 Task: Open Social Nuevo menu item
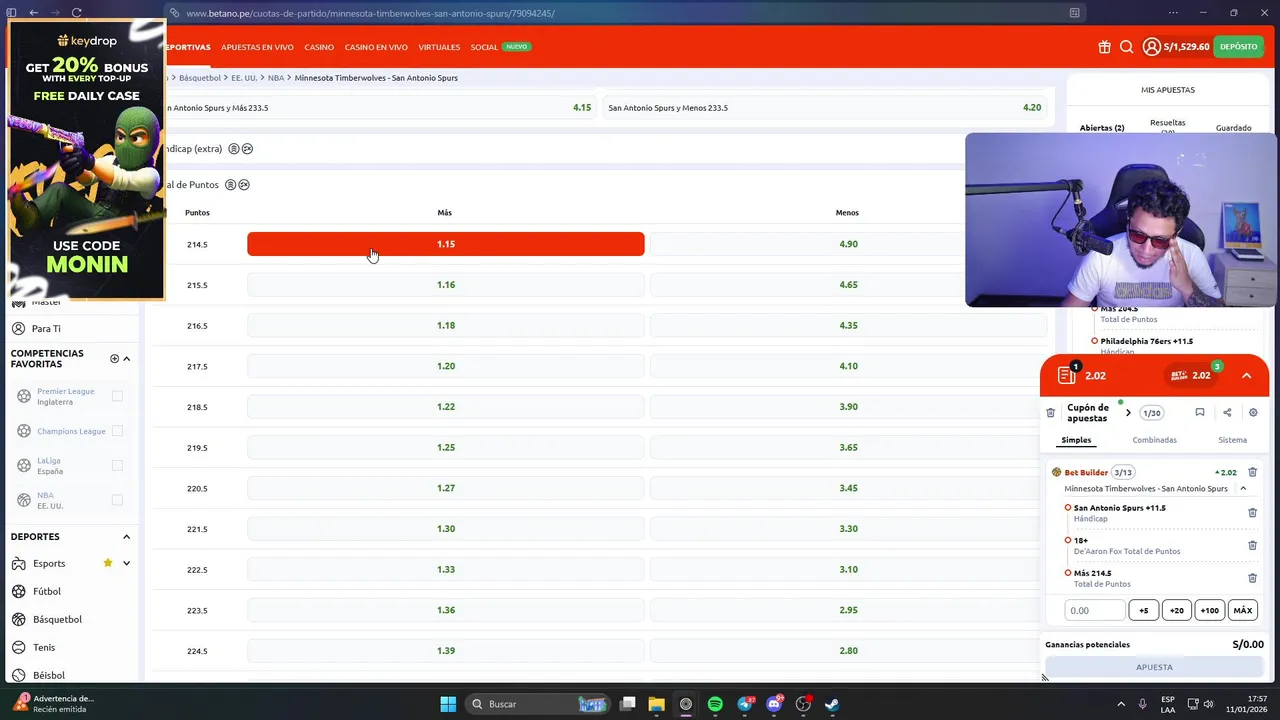(x=500, y=47)
